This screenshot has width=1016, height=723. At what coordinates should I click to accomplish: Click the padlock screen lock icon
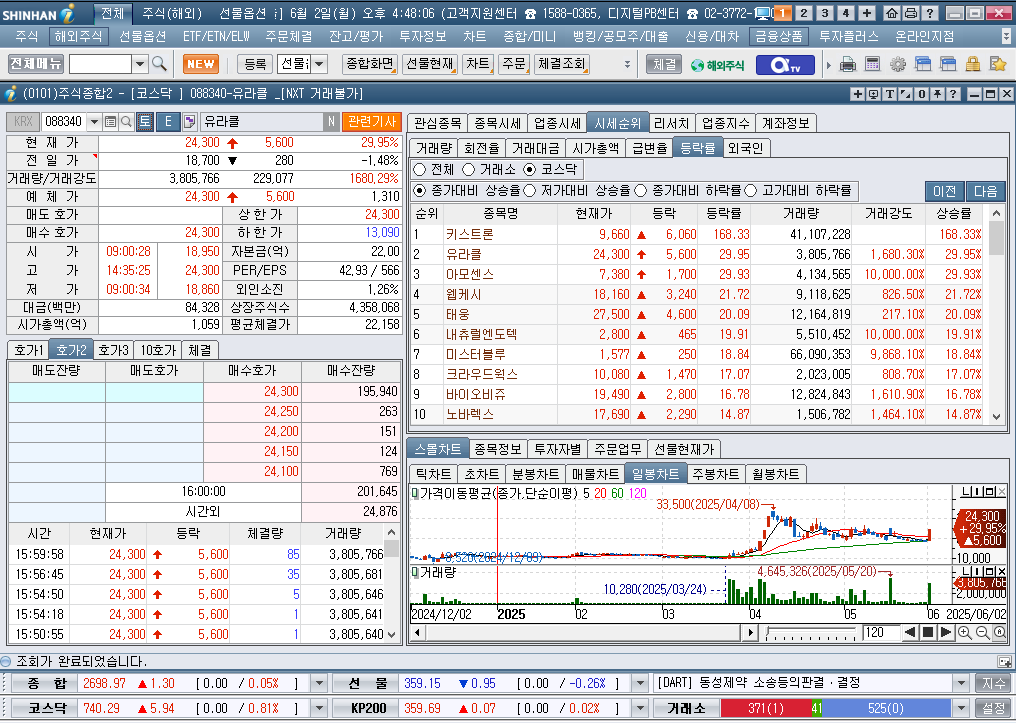tap(973, 64)
